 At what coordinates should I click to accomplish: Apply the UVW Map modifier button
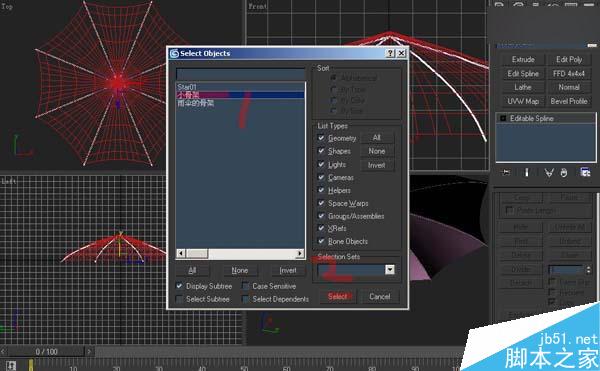[x=523, y=101]
